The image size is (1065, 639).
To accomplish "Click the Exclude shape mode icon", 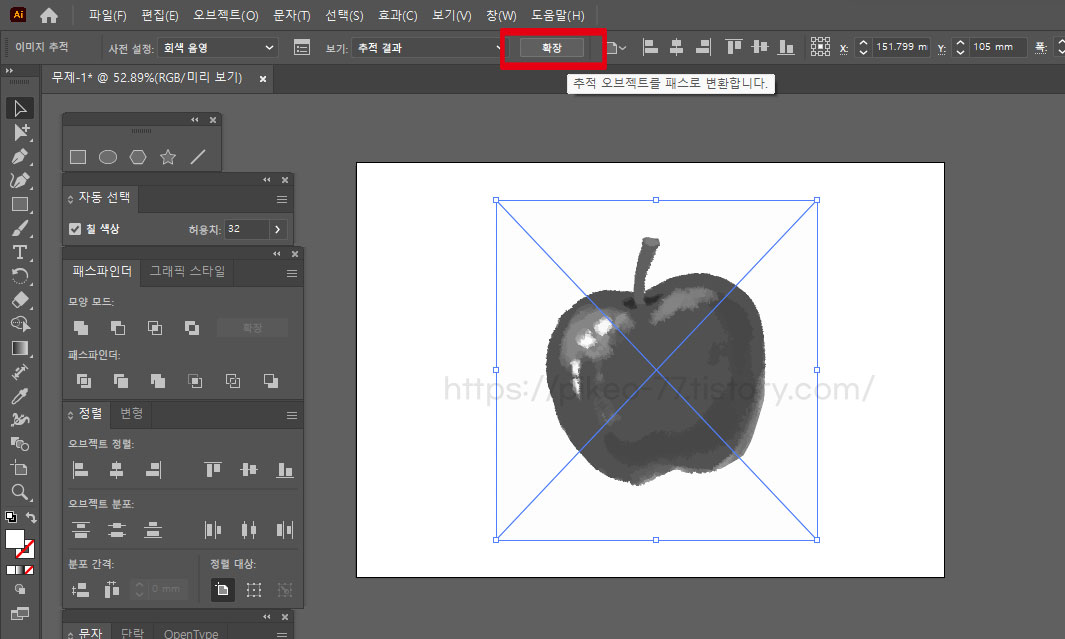I will tap(192, 328).
